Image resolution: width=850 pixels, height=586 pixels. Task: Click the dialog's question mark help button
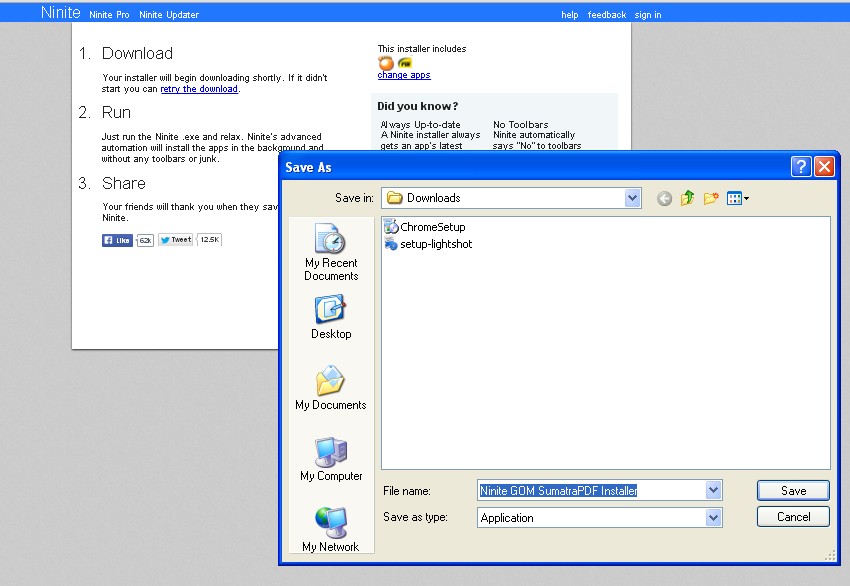(801, 167)
